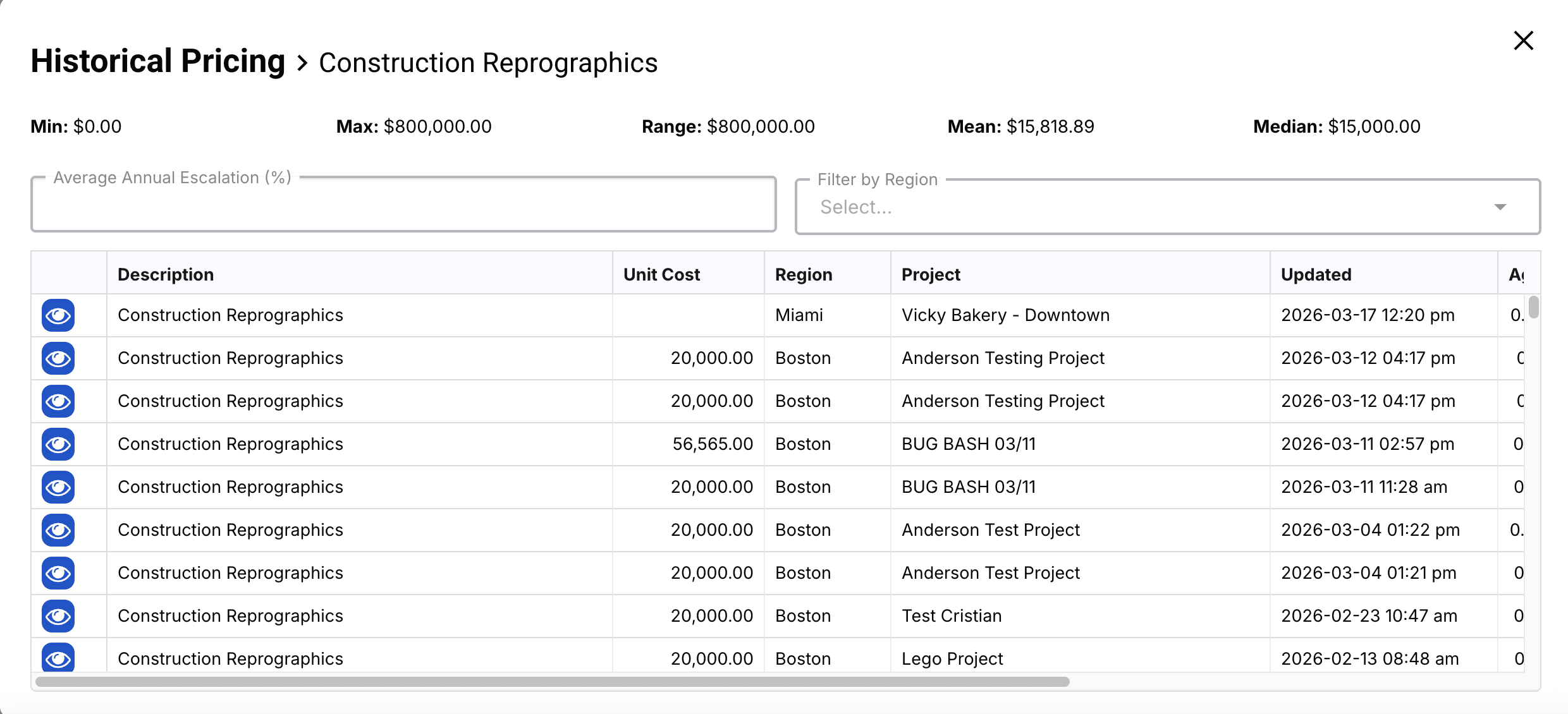Open eye icon for Anderson Test Project 01:22 pm

pyautogui.click(x=58, y=530)
